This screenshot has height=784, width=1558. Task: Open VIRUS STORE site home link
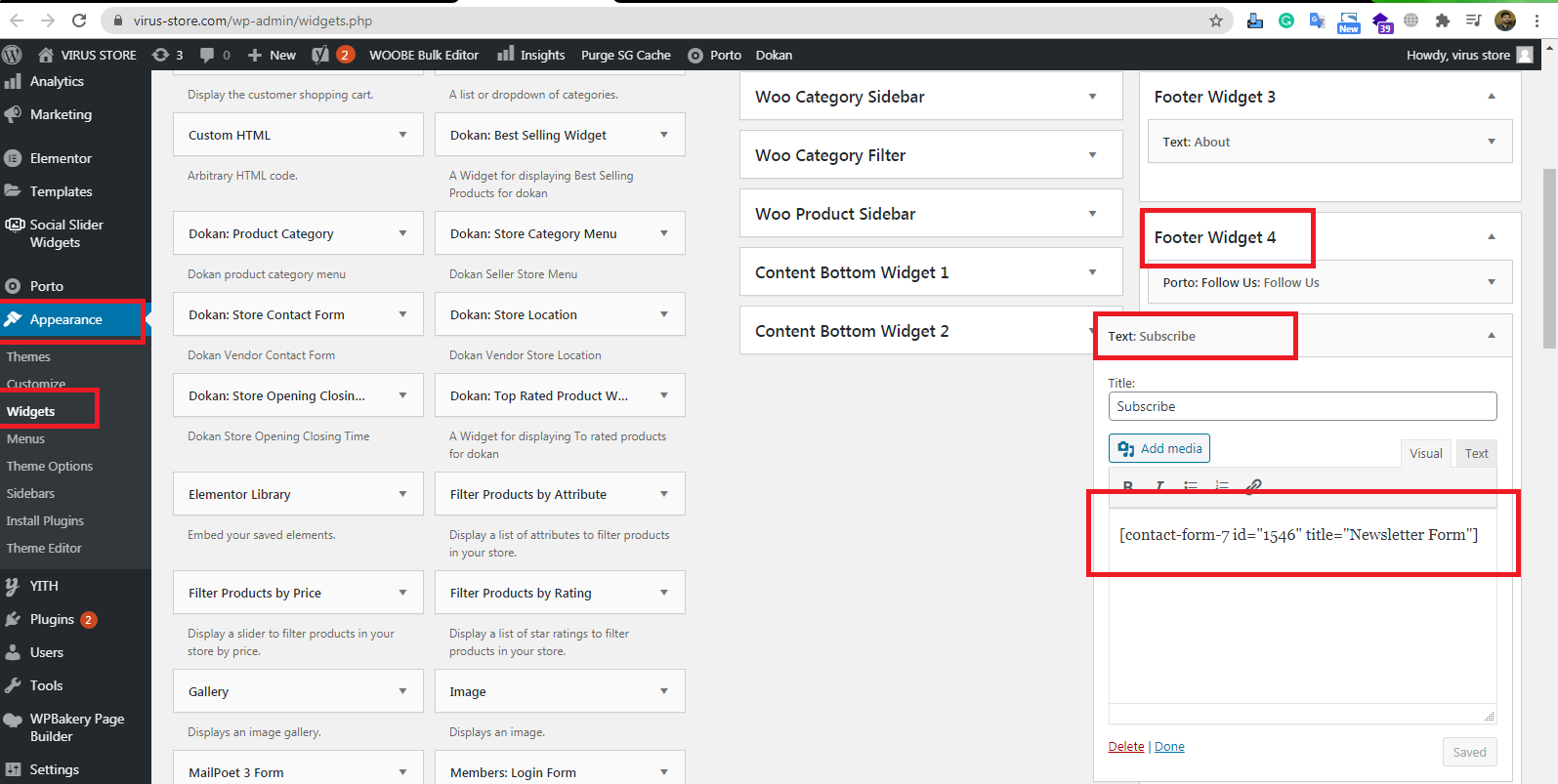pyautogui.click(x=87, y=55)
